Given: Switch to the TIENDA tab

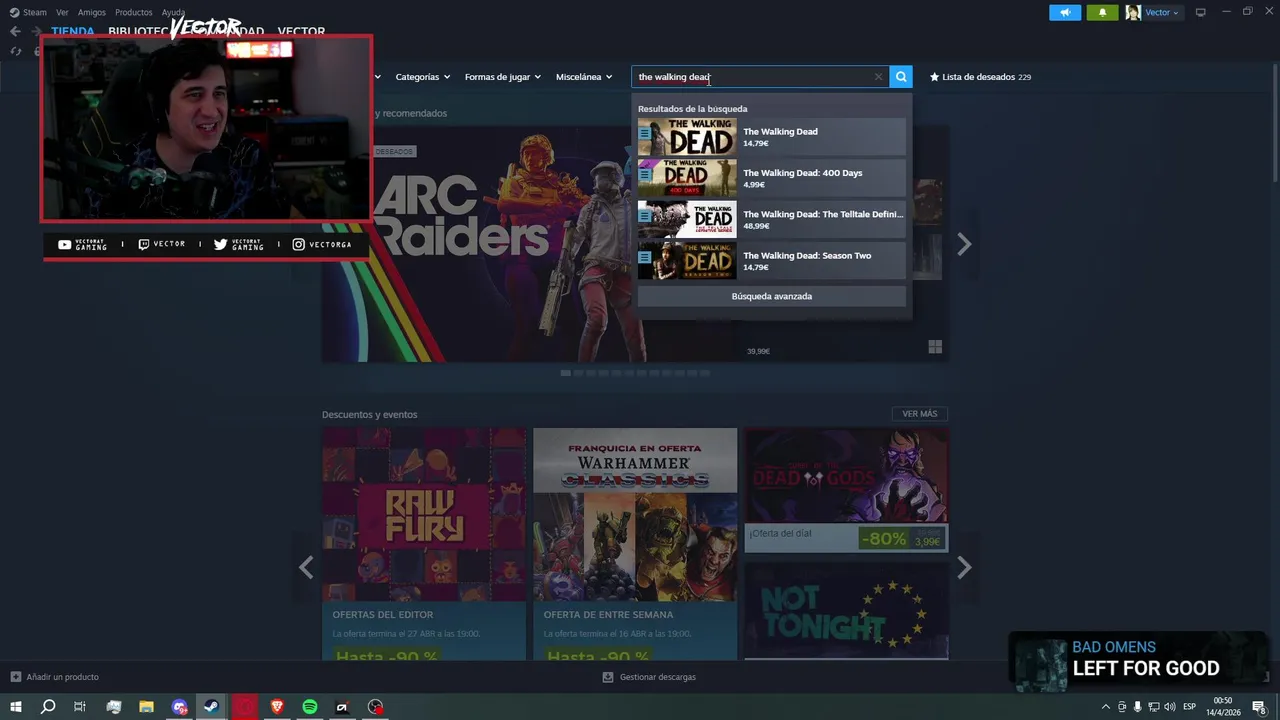Looking at the screenshot, I should click(73, 31).
